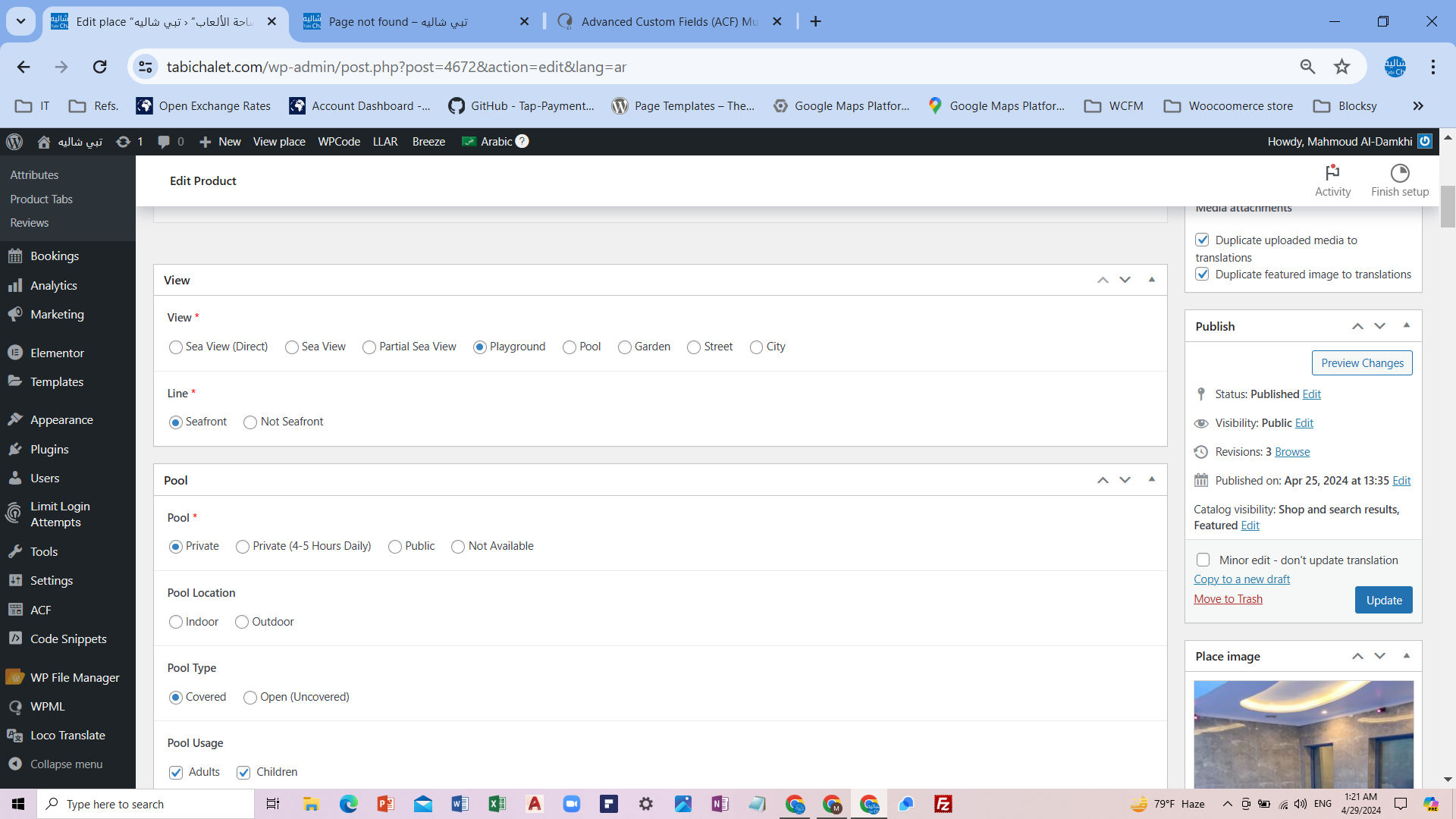Click Collapse menu in the sidebar
1456x819 pixels.
[67, 764]
